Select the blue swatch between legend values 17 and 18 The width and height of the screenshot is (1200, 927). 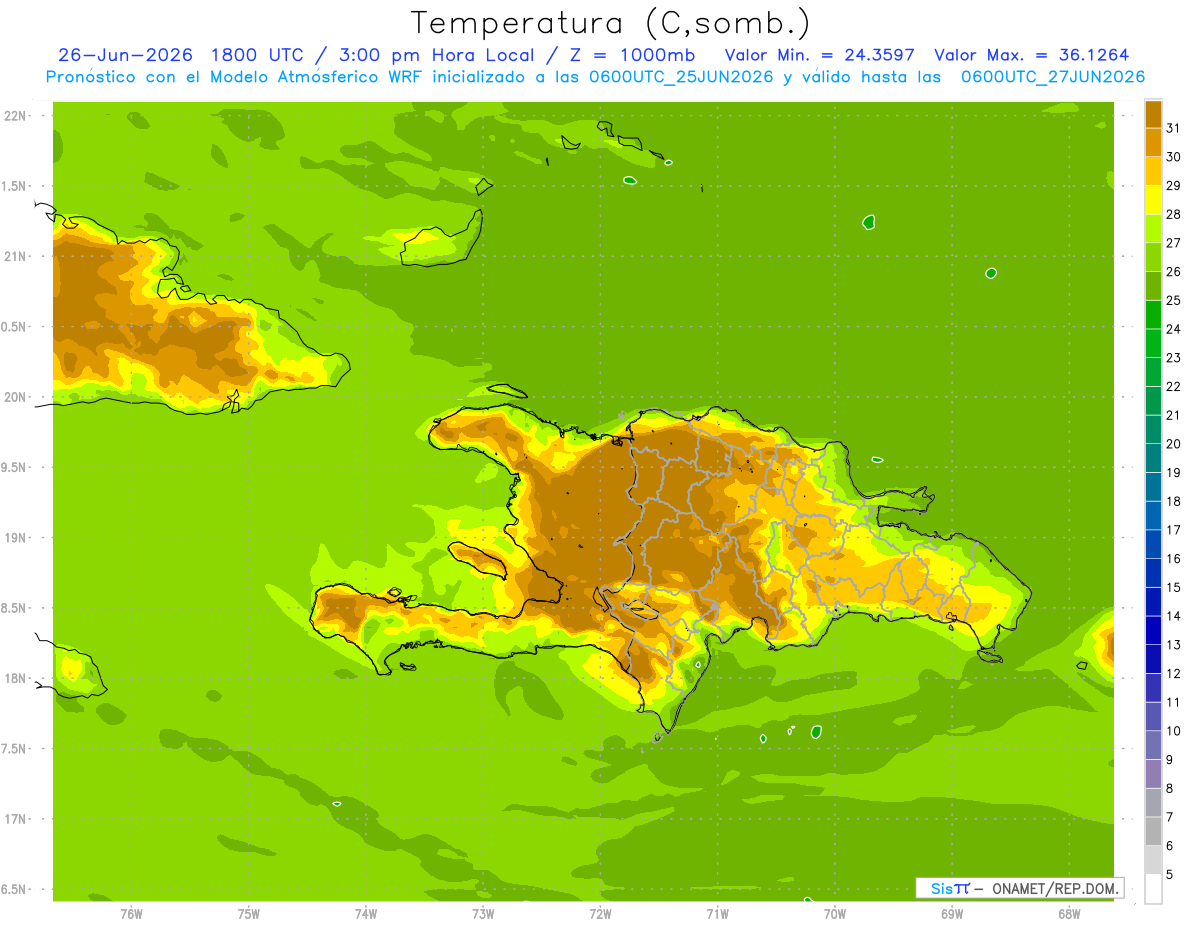[x=1153, y=515]
